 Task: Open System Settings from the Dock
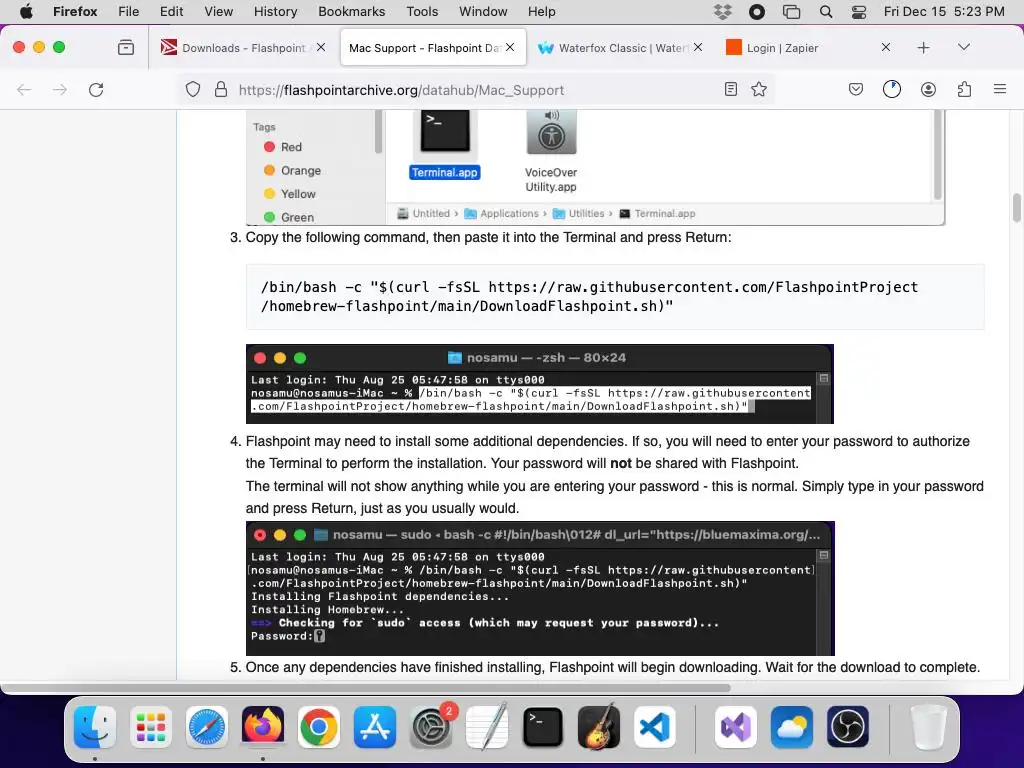tap(431, 727)
